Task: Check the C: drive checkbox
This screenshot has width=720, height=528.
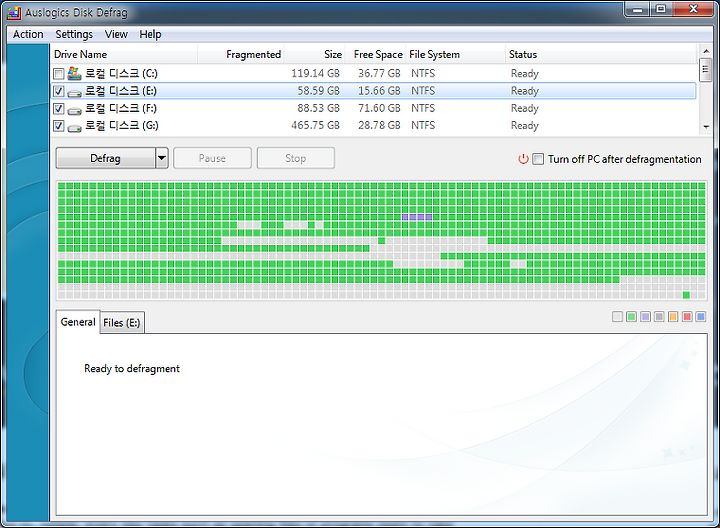Action: pos(58,73)
